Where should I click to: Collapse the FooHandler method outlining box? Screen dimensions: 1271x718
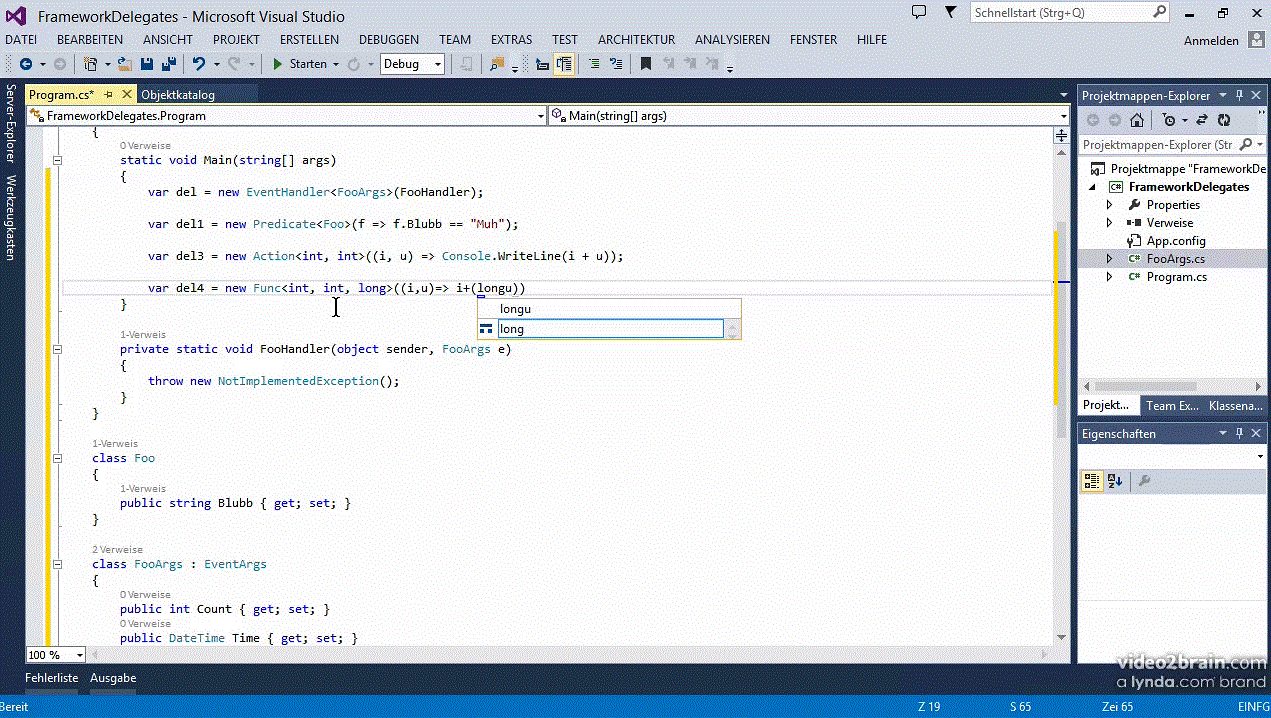click(x=57, y=349)
